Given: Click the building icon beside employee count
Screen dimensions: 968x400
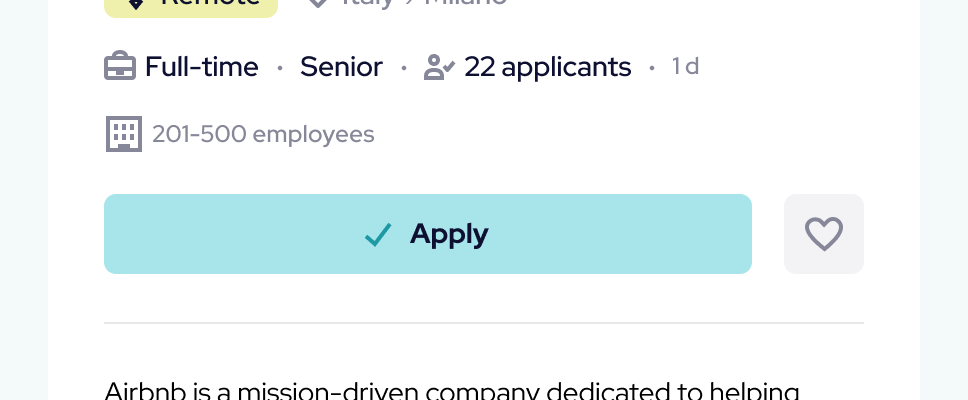Looking at the screenshot, I should tap(124, 134).
